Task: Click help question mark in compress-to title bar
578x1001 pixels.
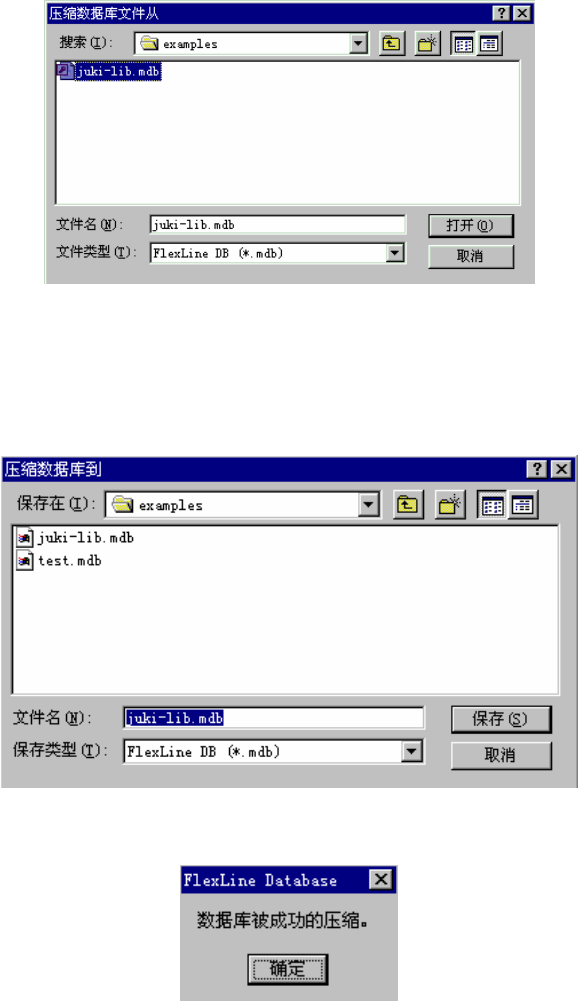Action: pos(537,469)
